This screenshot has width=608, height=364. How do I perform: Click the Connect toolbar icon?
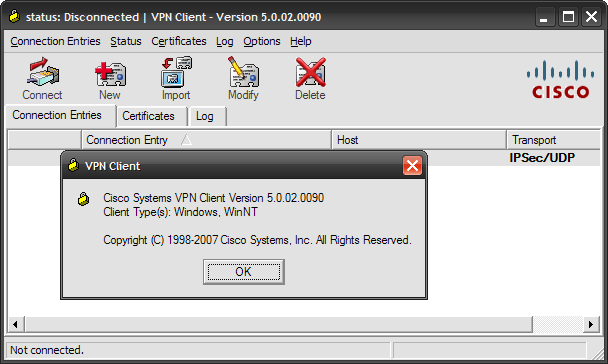pyautogui.click(x=42, y=79)
